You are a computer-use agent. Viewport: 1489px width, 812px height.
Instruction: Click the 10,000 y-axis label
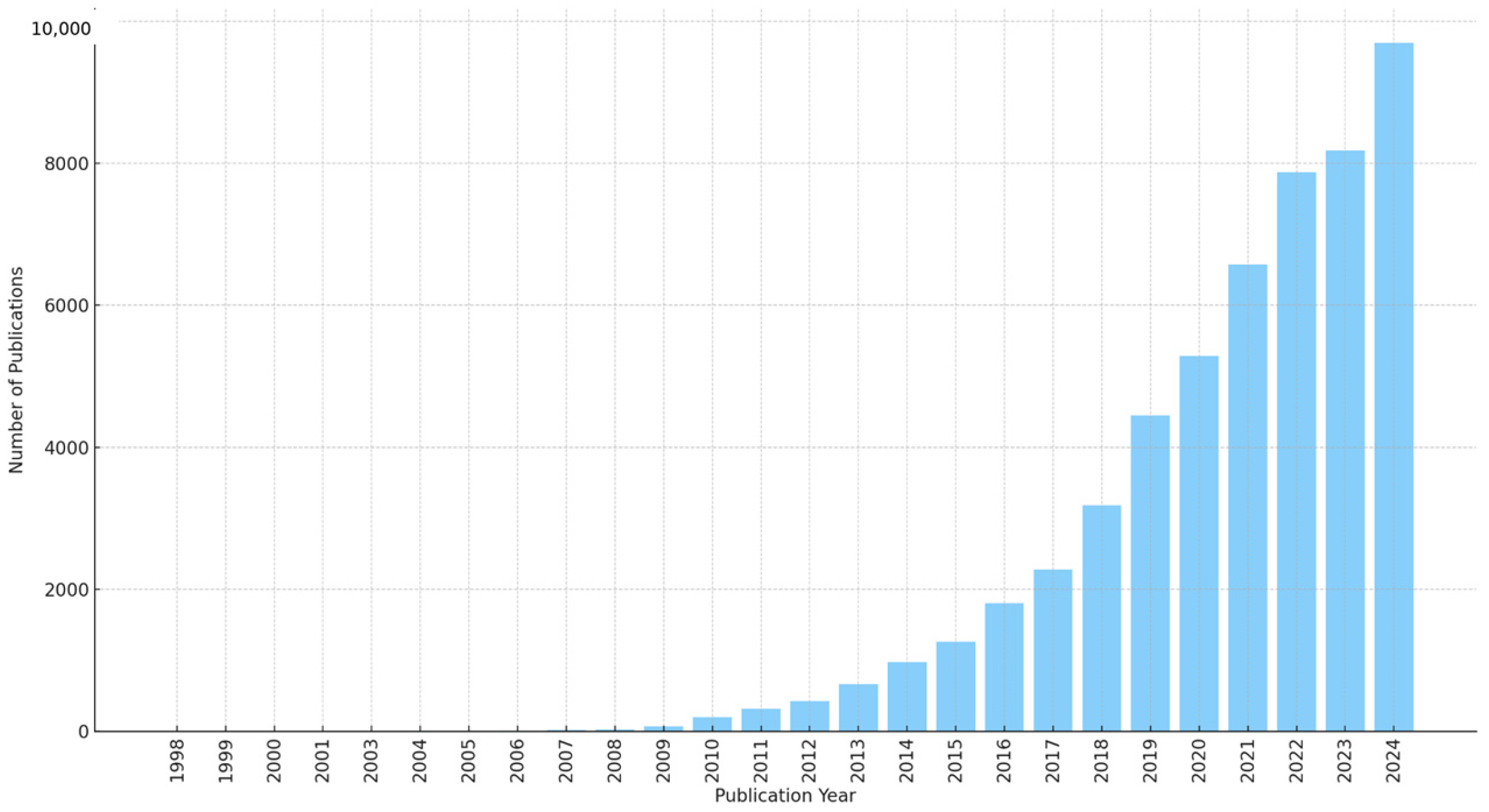(61, 29)
